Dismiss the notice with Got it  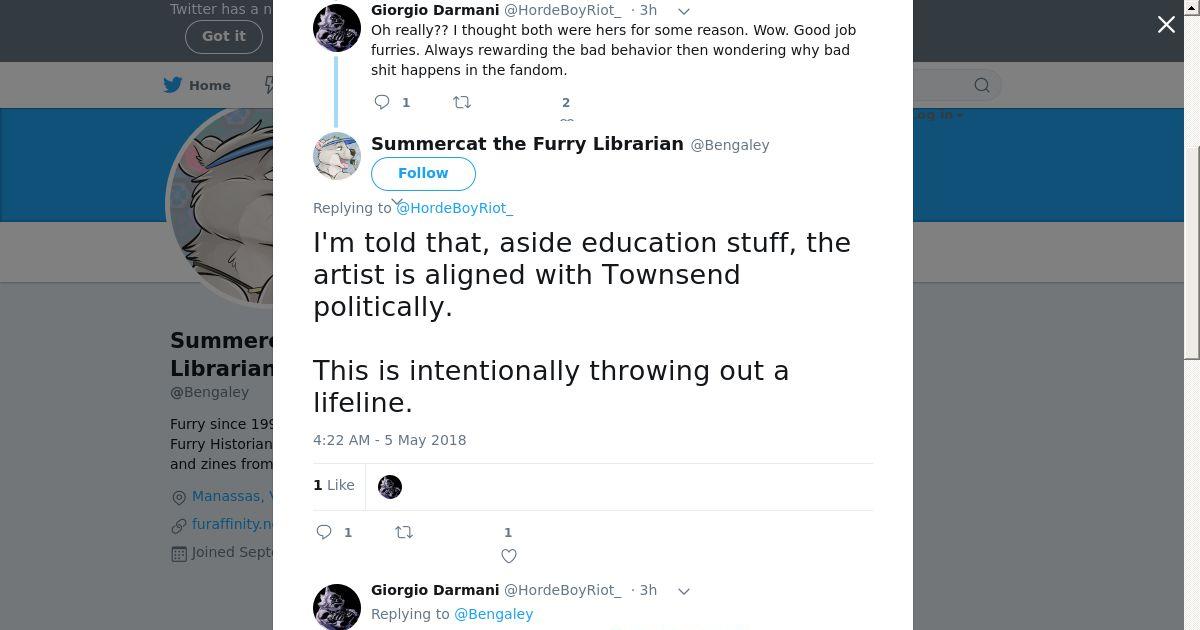click(223, 36)
